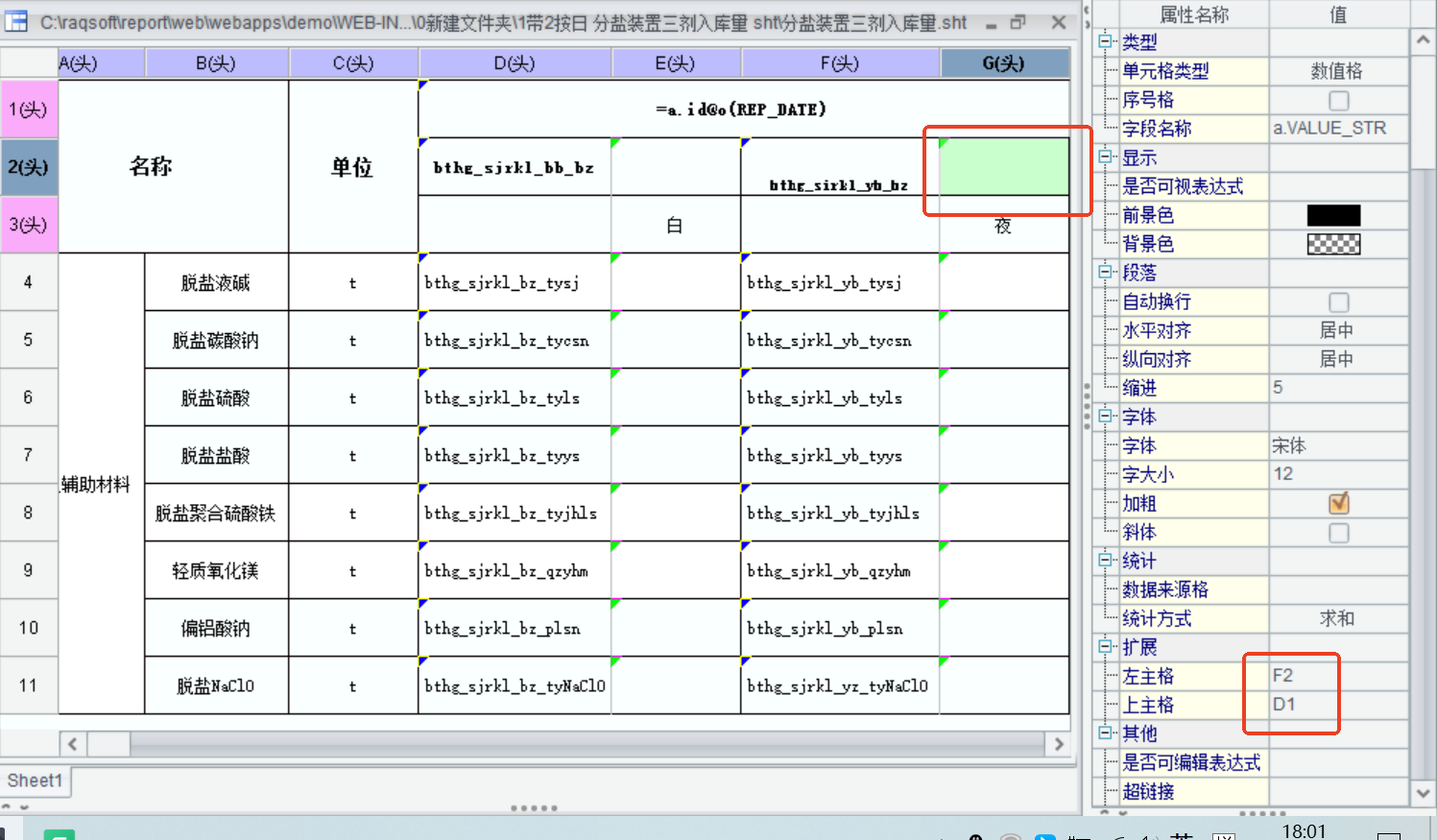Click the down arrow of property panel scrollbar
The height and width of the screenshot is (840, 1437).
pyautogui.click(x=1423, y=792)
